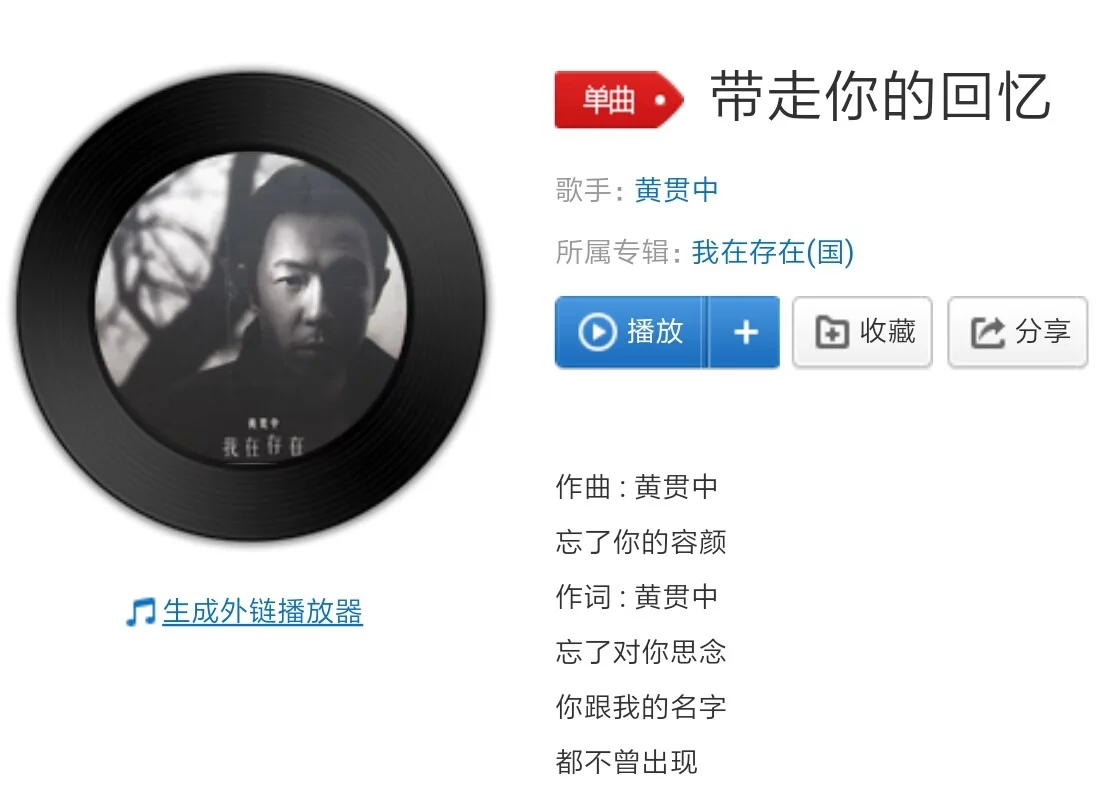Image resolution: width=1097 pixels, height=794 pixels.
Task: Click the song title 带走你的回忆
Action: 880,97
